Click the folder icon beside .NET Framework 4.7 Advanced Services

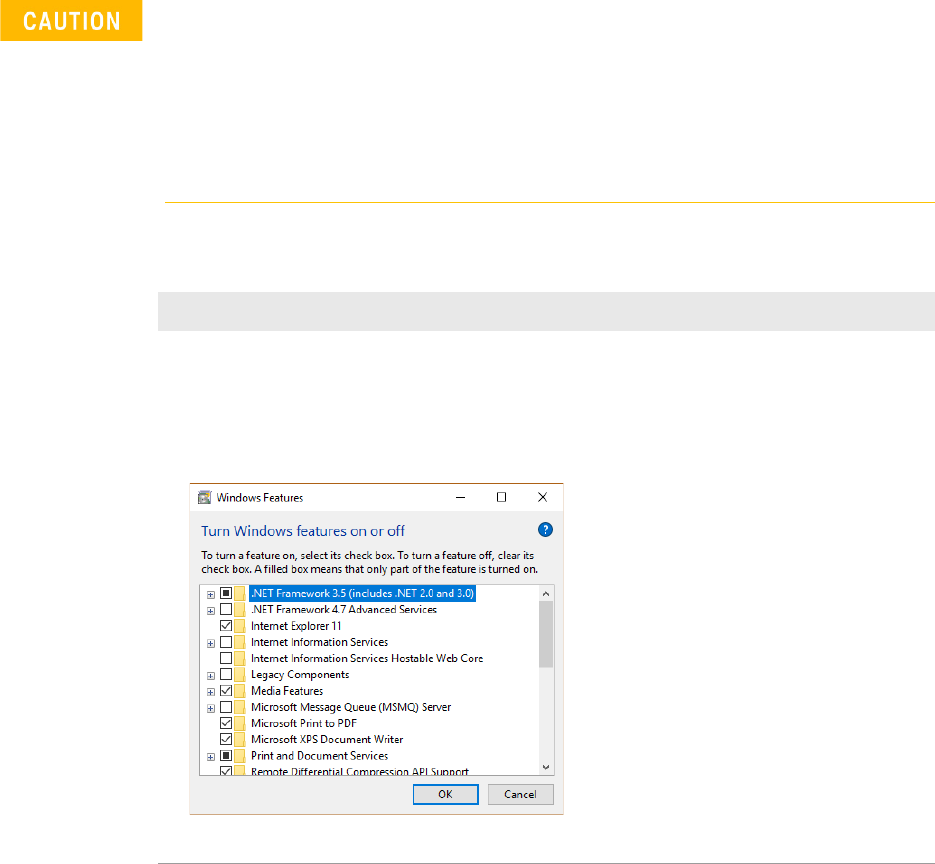240,609
